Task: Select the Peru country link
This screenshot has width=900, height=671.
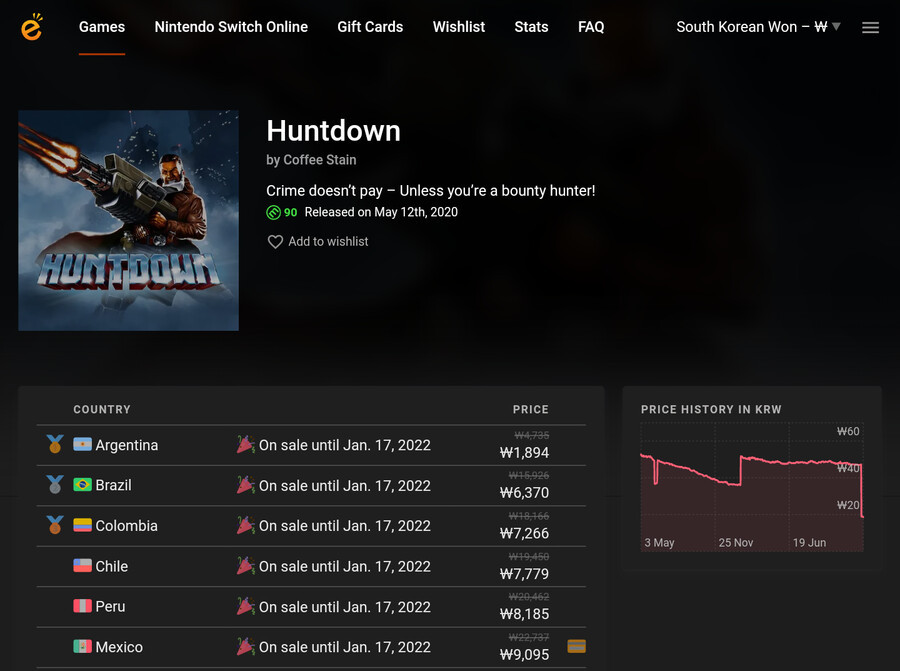Action: point(110,606)
